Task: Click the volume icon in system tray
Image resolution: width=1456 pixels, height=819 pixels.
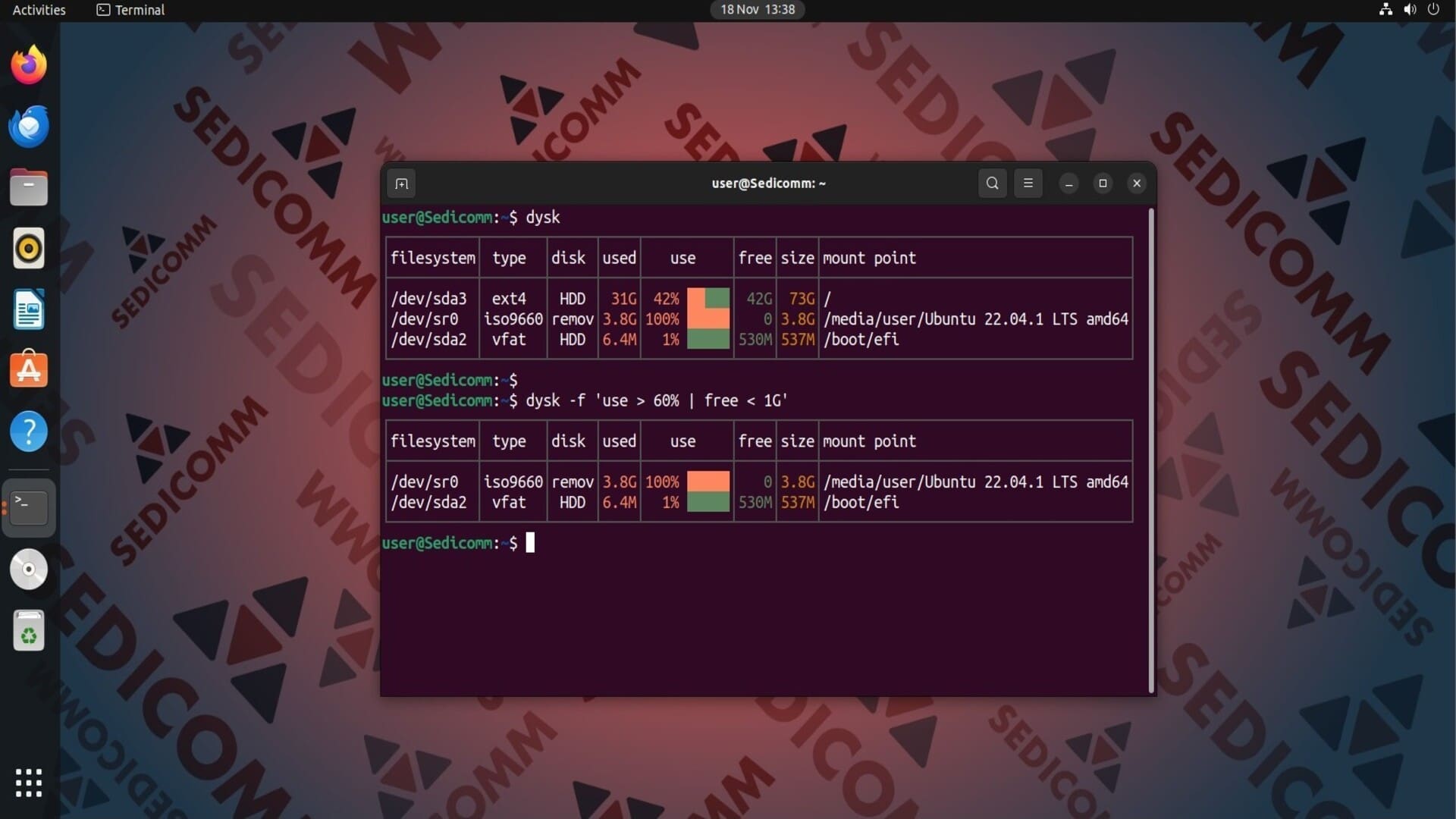Action: point(1410,10)
